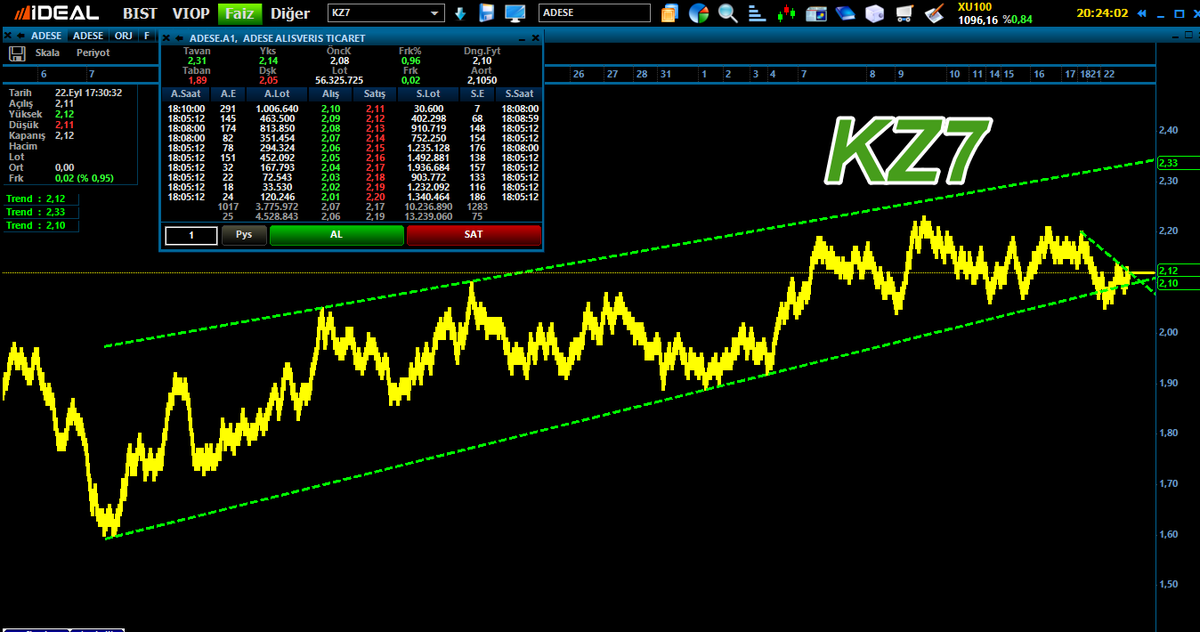Open the Skala menu
This screenshot has height=632, width=1200.
pos(47,53)
